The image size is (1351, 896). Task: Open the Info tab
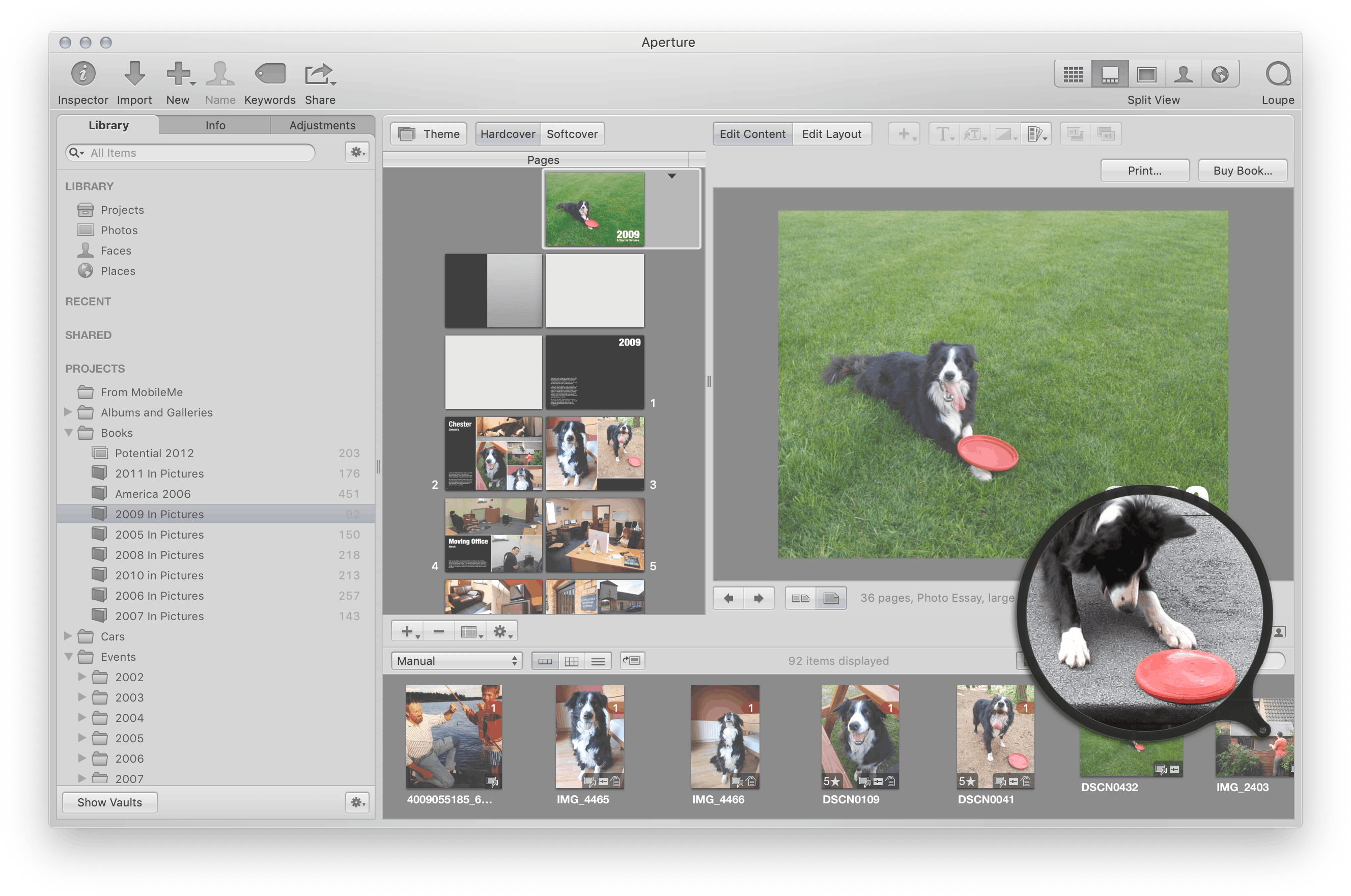pyautogui.click(x=215, y=125)
